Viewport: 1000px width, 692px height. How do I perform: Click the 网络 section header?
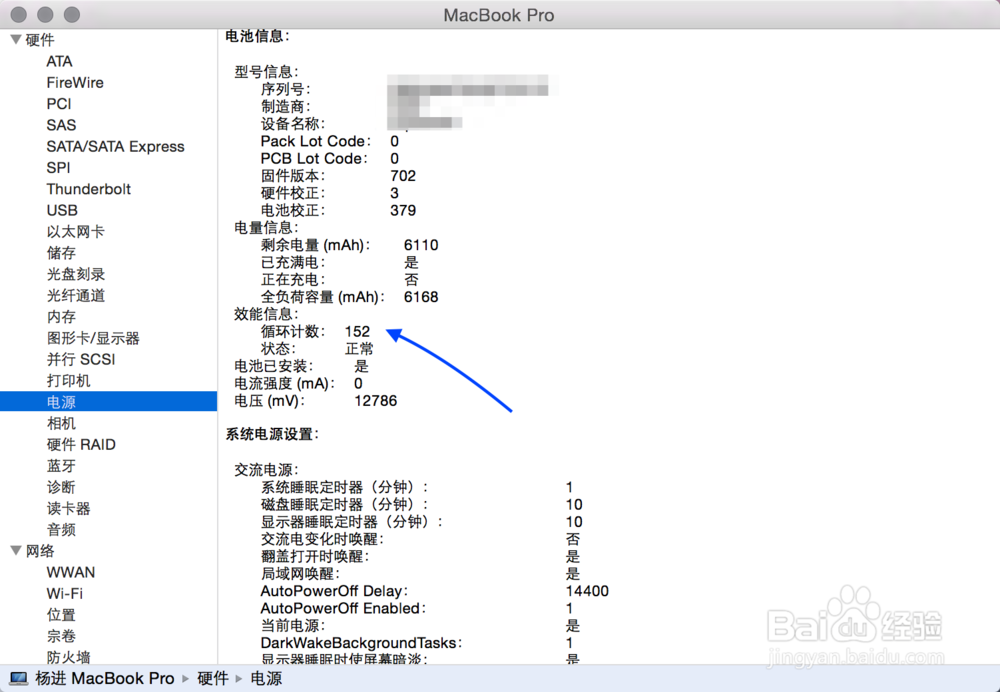[x=40, y=551]
